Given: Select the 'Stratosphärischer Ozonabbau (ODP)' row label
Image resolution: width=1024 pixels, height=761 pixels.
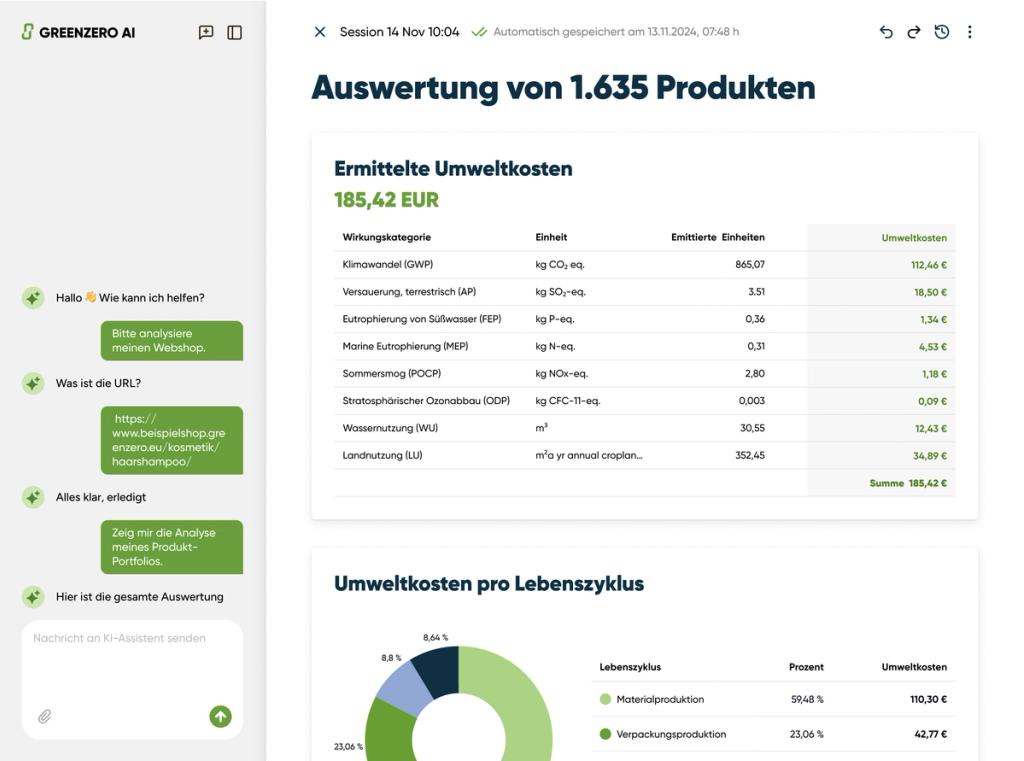Looking at the screenshot, I should tap(426, 400).
